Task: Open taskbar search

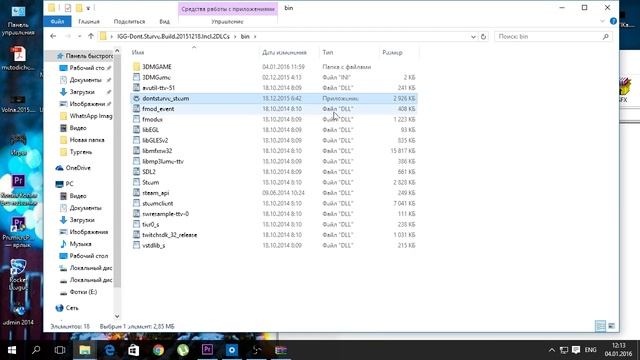Action: (x=36, y=350)
